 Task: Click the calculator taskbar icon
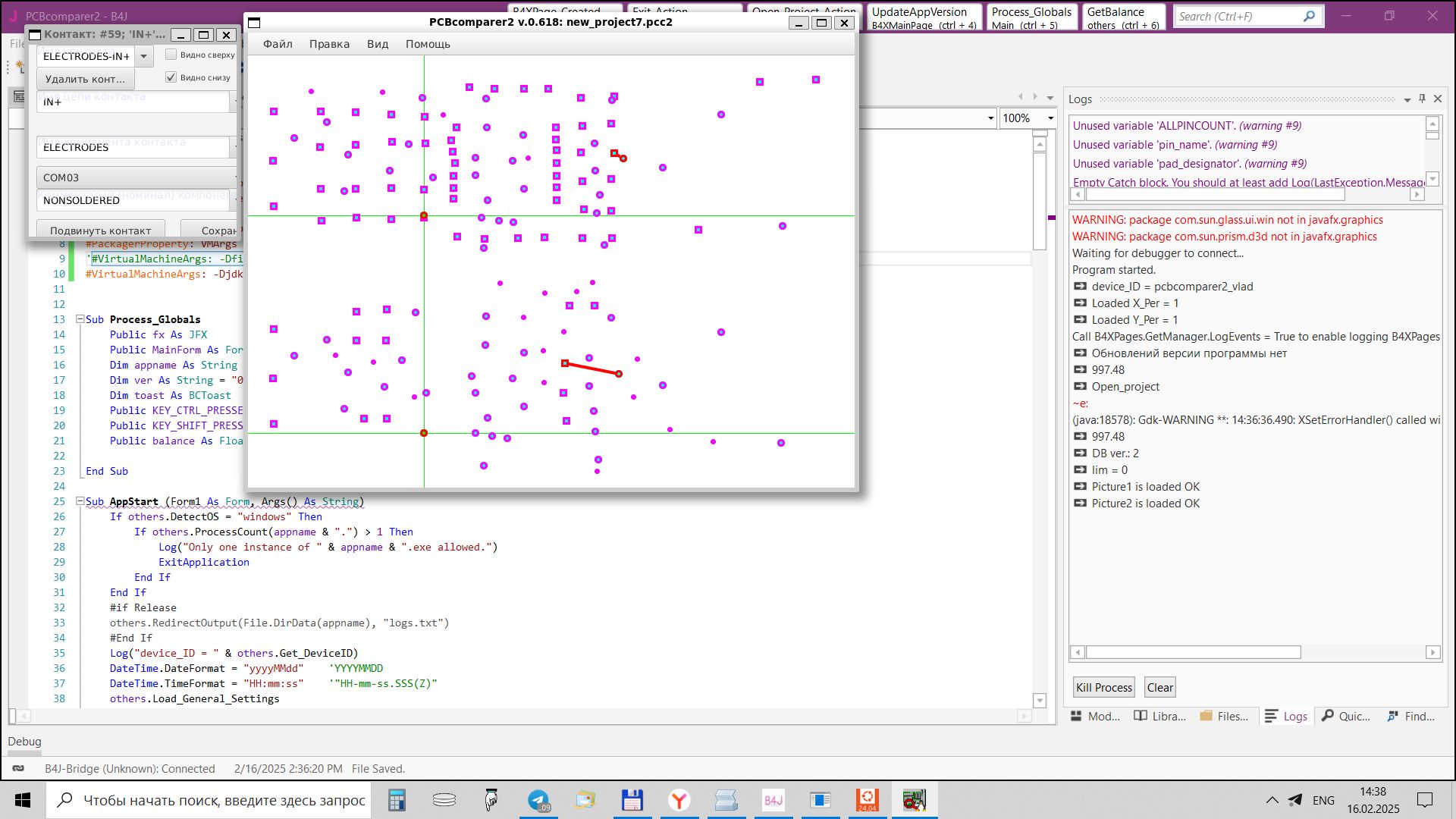click(x=397, y=800)
